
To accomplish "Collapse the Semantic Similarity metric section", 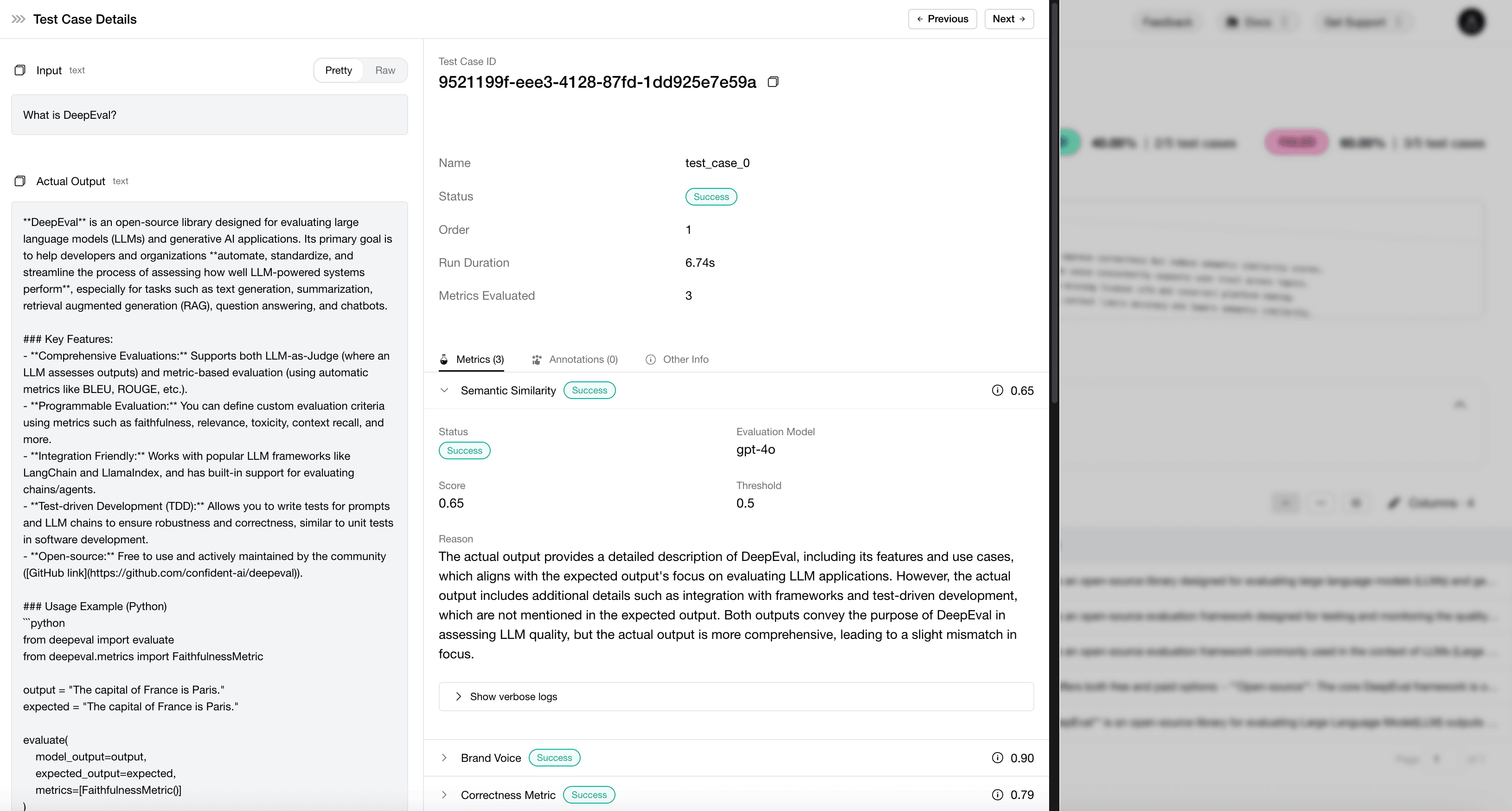I will tap(445, 390).
